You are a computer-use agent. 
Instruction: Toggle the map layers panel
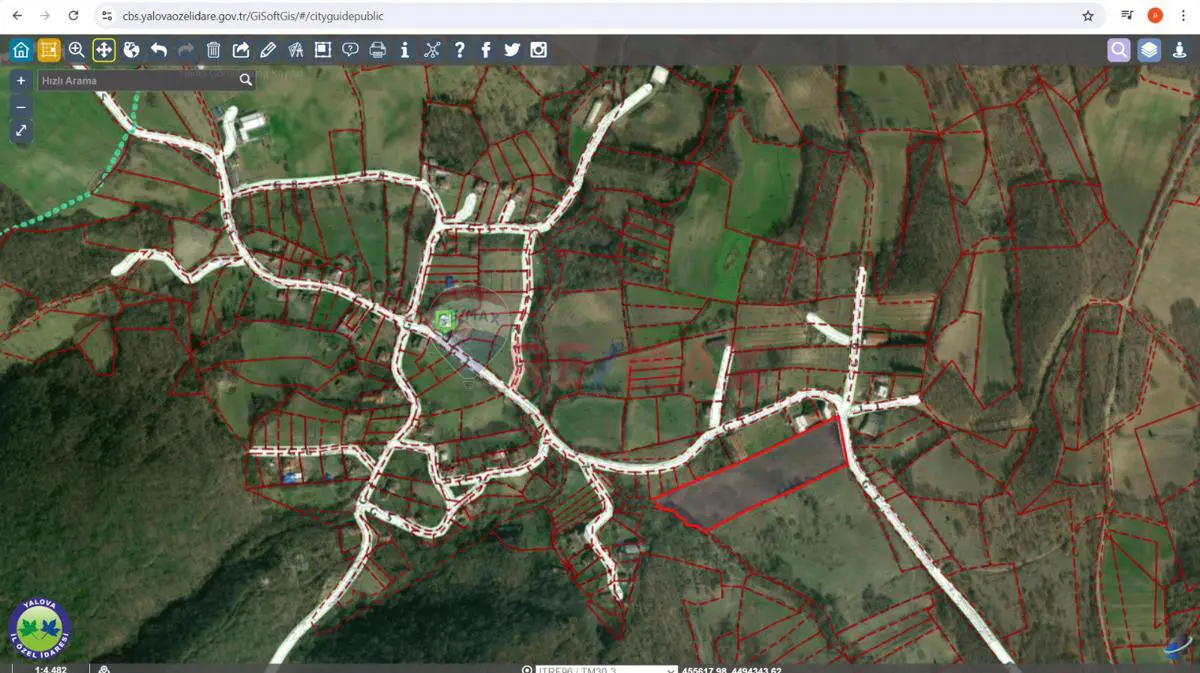coord(1149,50)
